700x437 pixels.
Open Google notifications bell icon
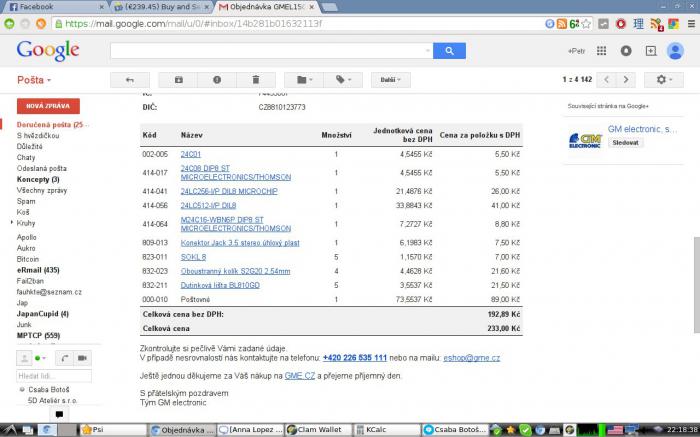(626, 51)
